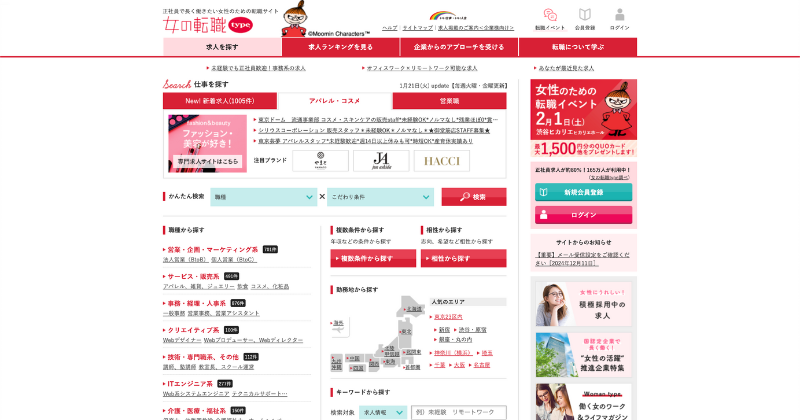Click the JA jun ashida brand logo
800x420 pixels.
tap(381, 161)
